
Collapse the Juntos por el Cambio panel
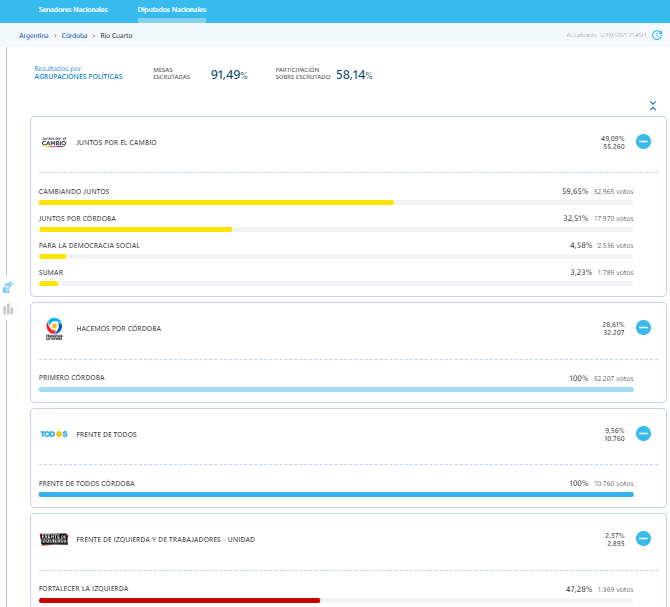(x=643, y=142)
